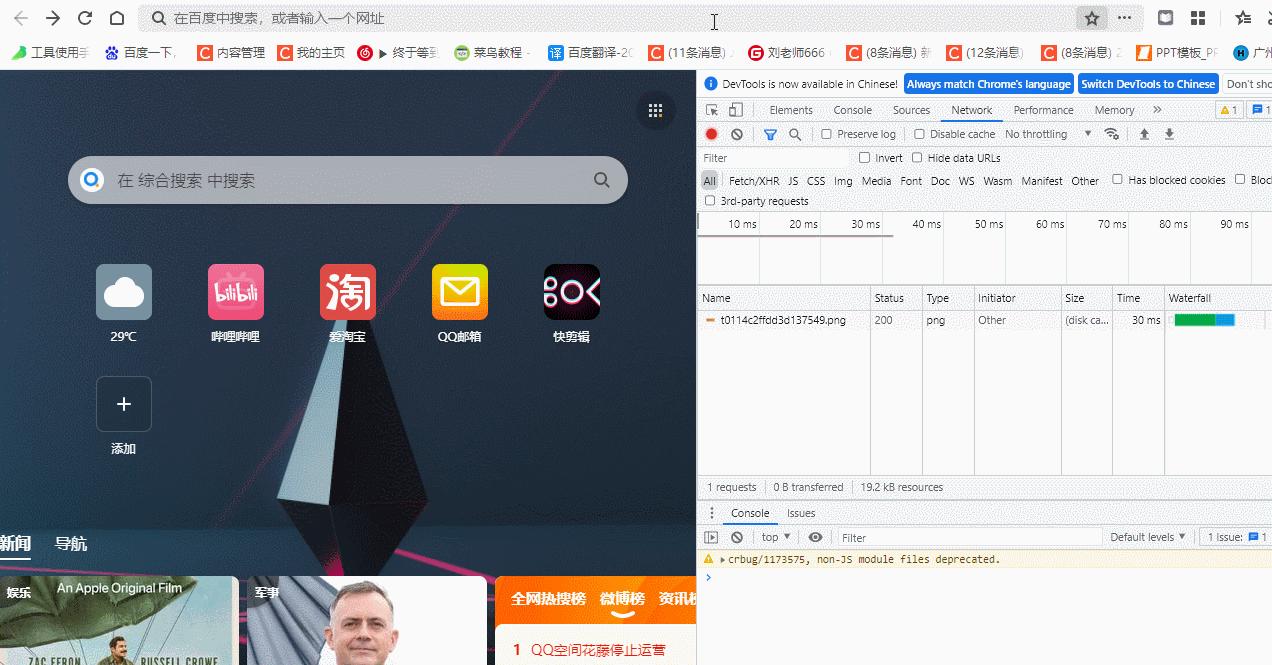Image resolution: width=1272 pixels, height=665 pixels.
Task: Open the apps grid icon on new tab page
Action: point(655,111)
